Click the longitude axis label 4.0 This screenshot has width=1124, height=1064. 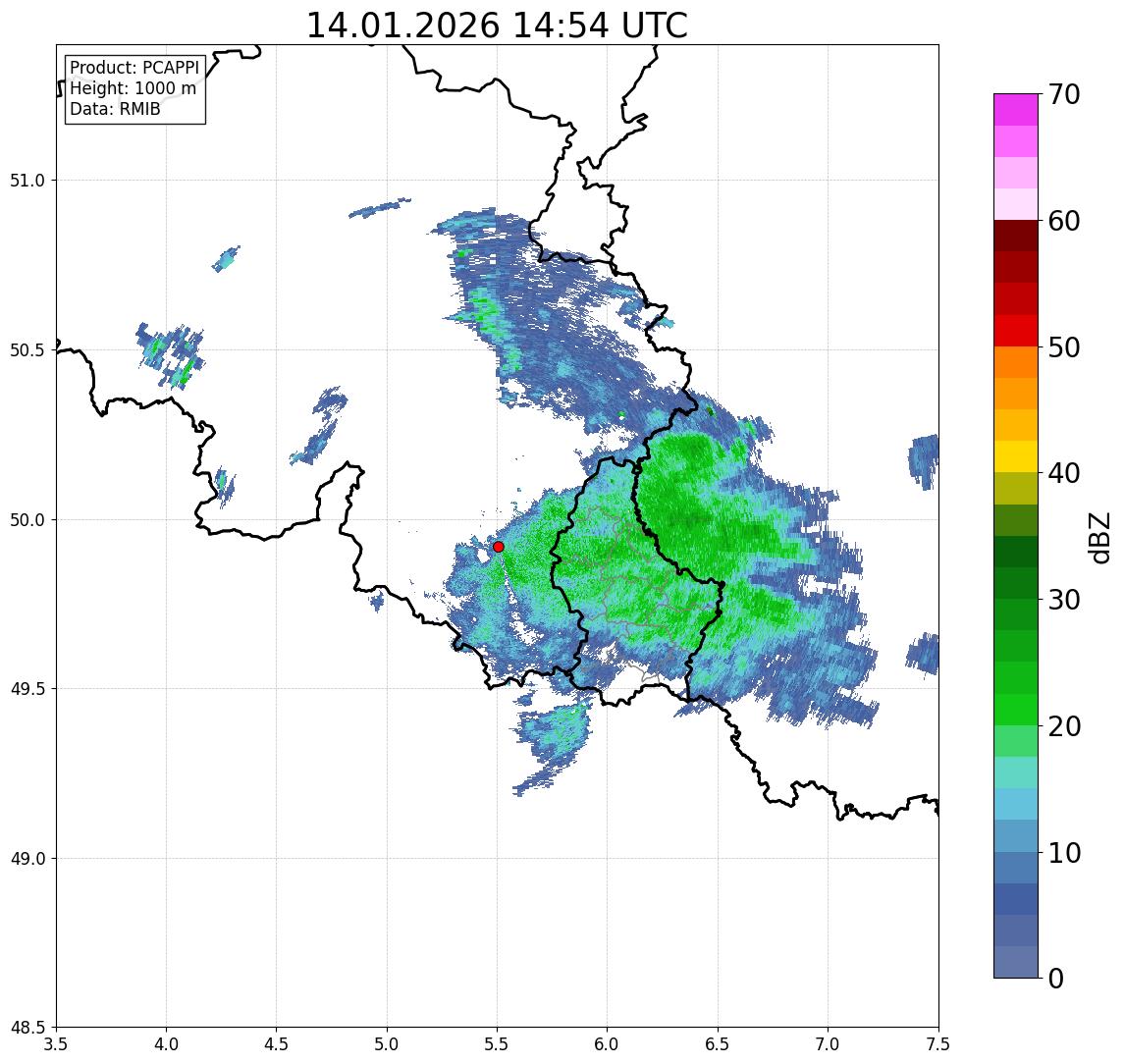tap(166, 1044)
